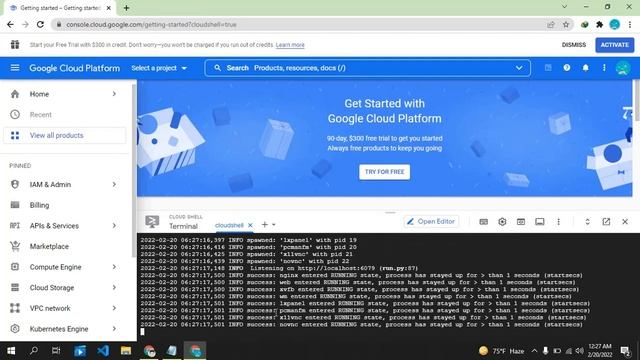Switch to the cloudshell terminal tab

click(x=229, y=225)
